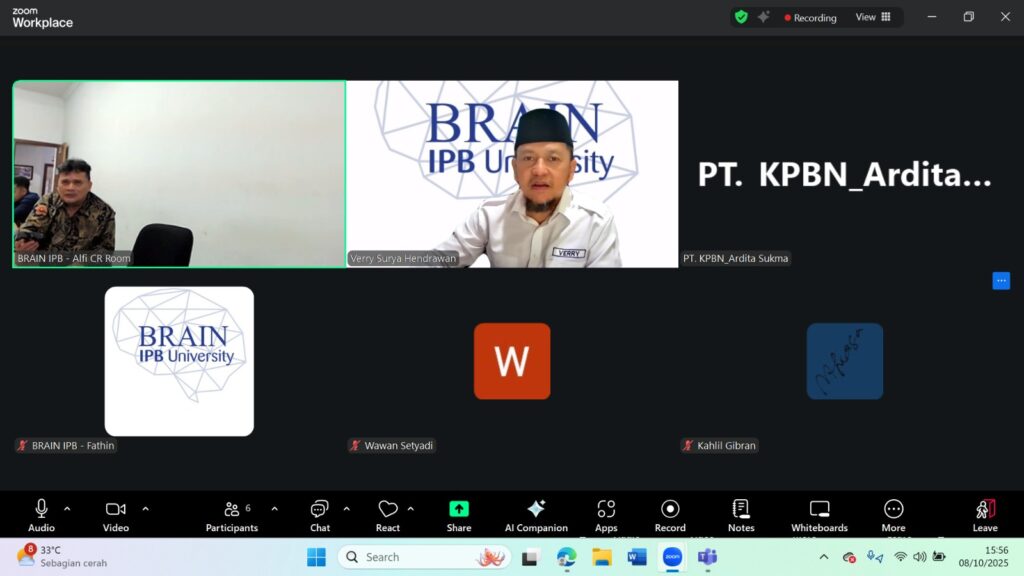Open the View layout menu
1024x576 pixels.
873,17
